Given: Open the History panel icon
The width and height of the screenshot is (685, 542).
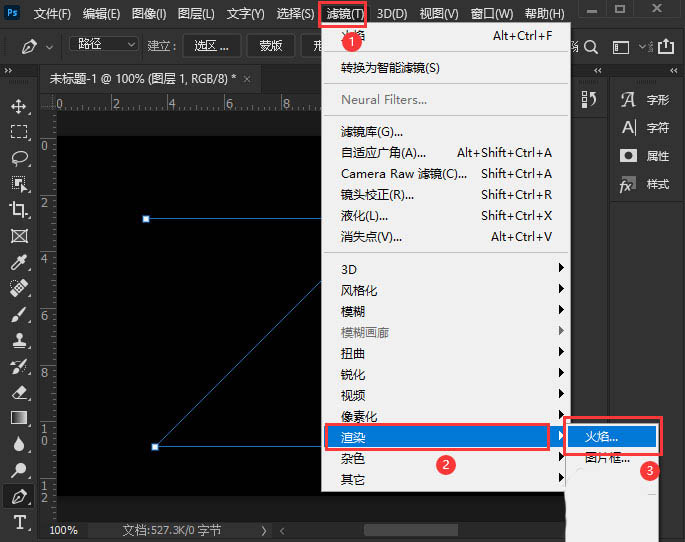Looking at the screenshot, I should tap(588, 100).
